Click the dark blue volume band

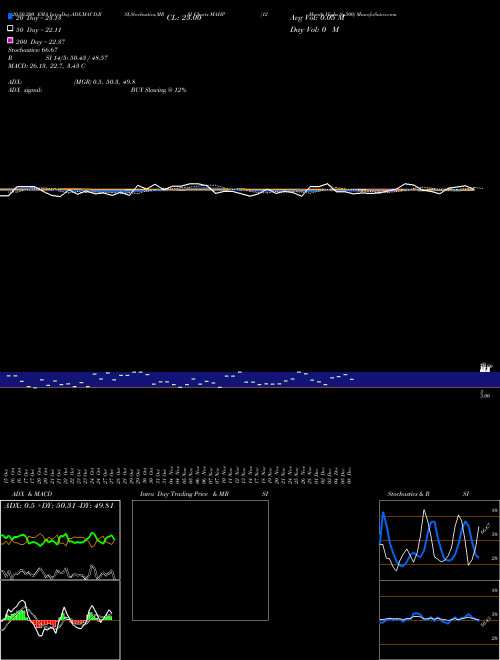[250, 380]
